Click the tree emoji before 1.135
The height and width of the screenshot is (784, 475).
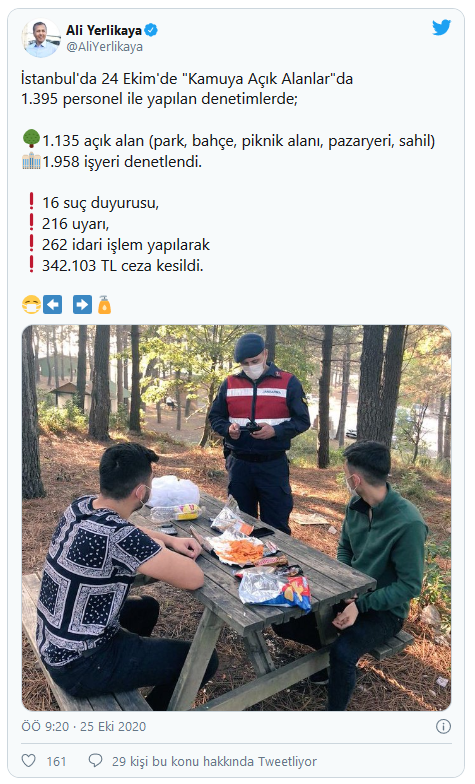click(x=31, y=138)
